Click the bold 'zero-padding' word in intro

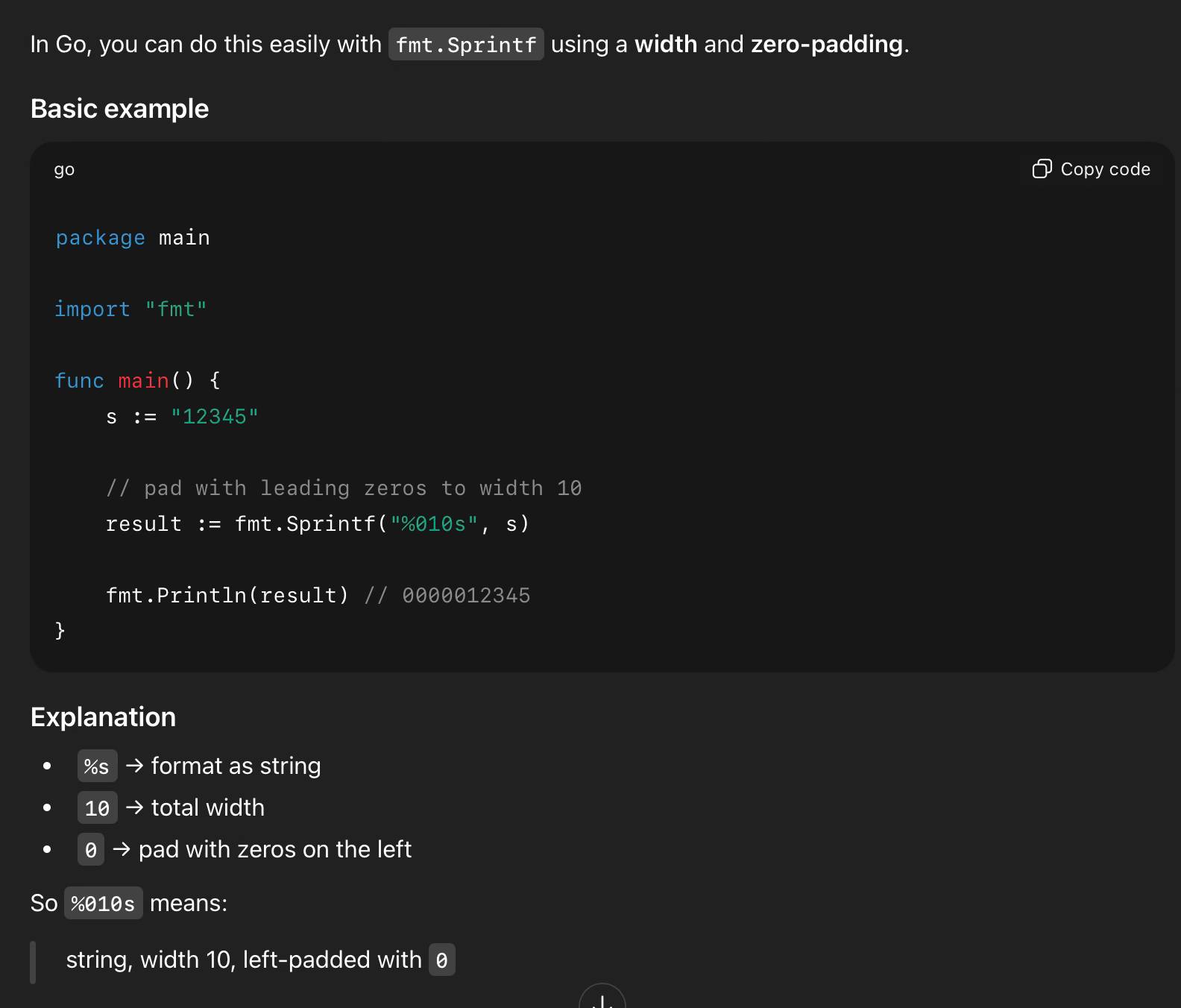pos(827,45)
